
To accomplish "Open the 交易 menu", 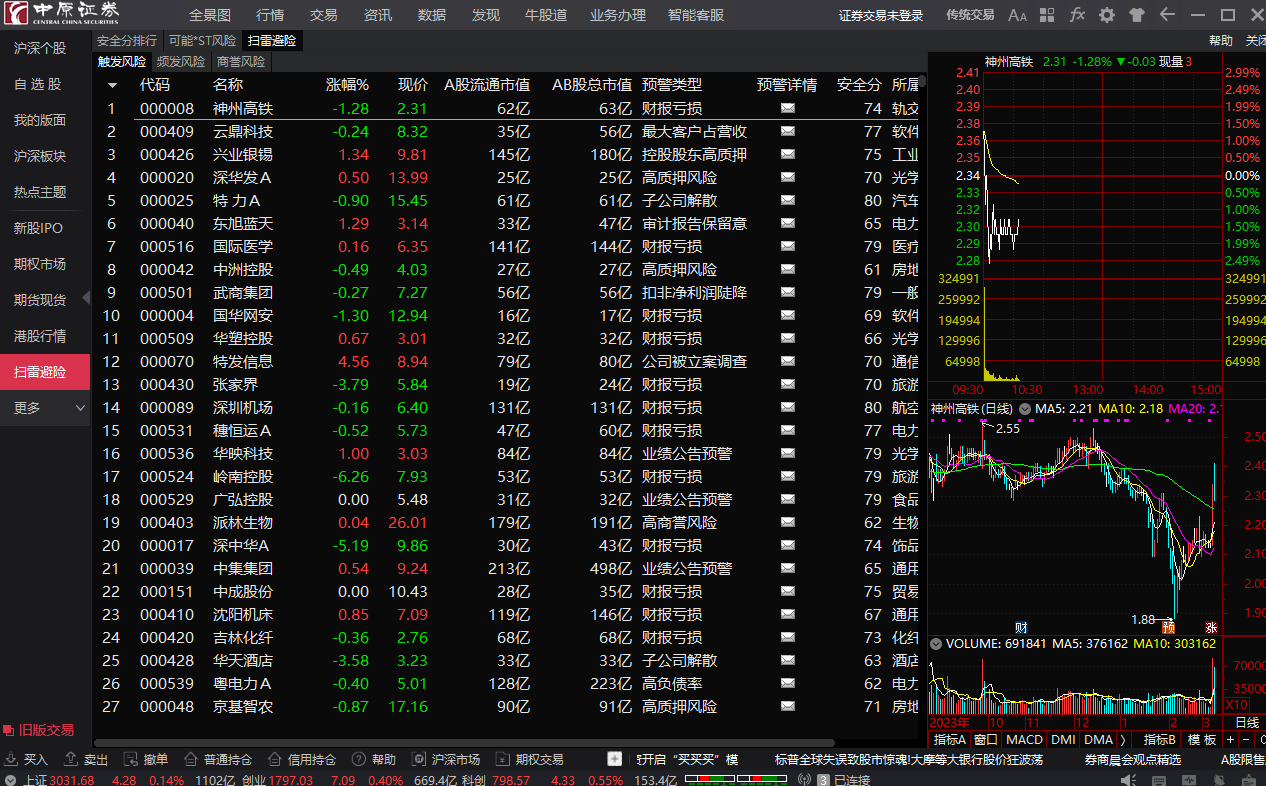I will tap(324, 15).
